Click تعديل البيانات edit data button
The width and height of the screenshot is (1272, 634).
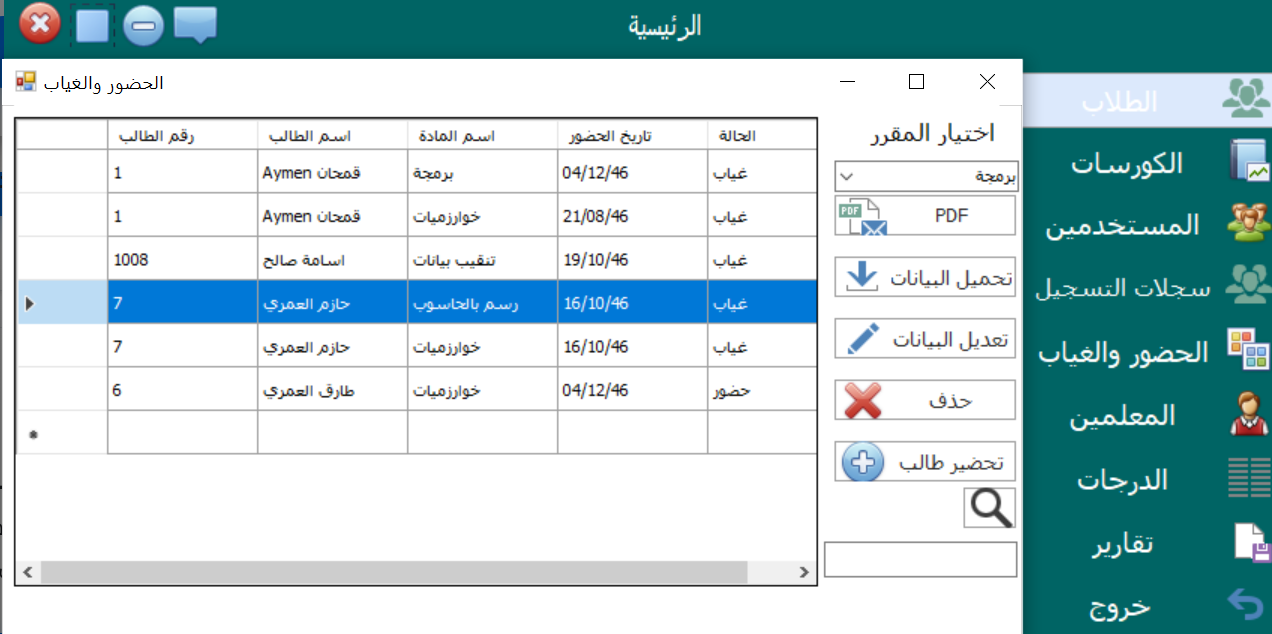click(x=925, y=338)
